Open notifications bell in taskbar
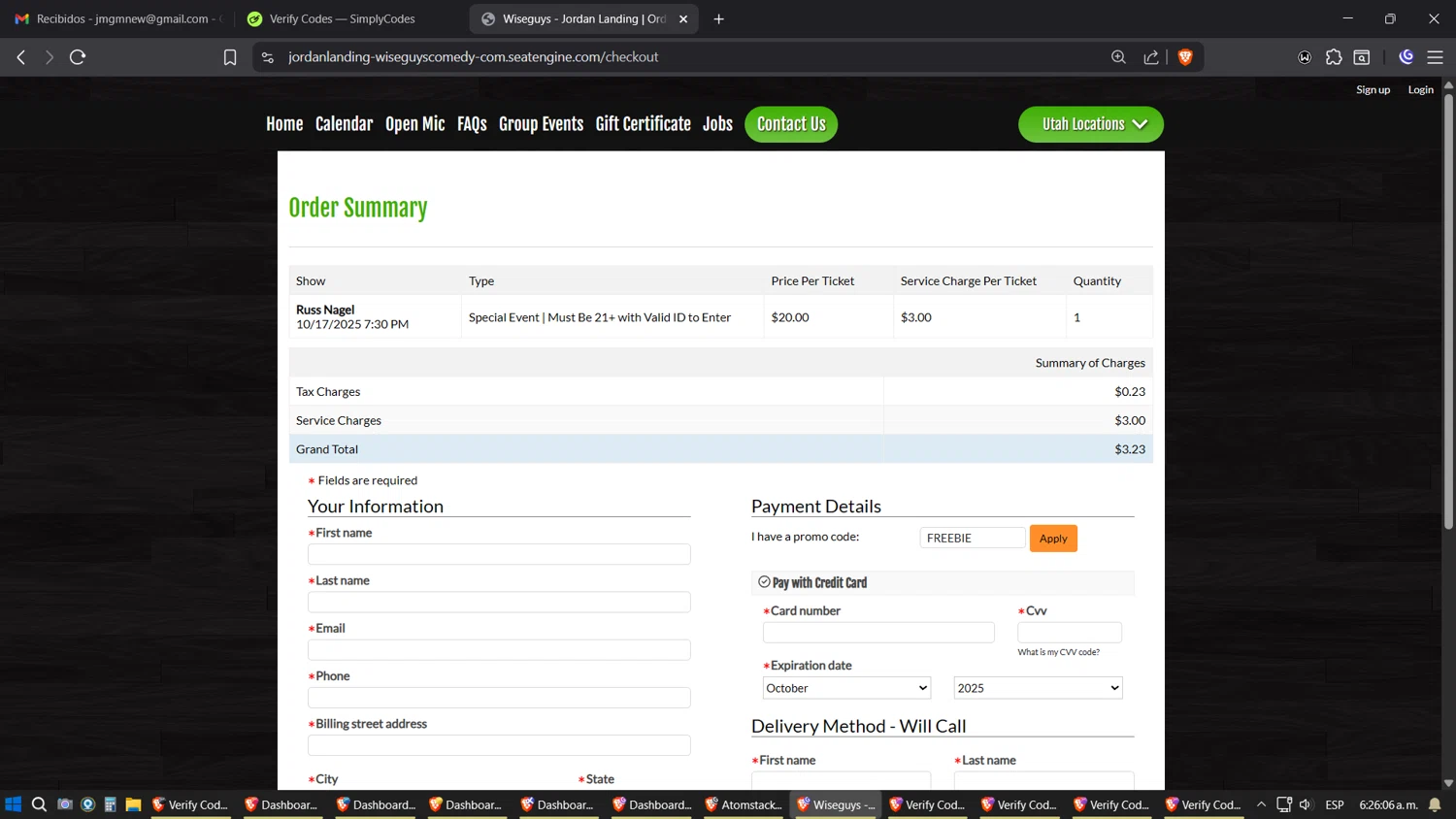The image size is (1456, 819). point(1435,804)
